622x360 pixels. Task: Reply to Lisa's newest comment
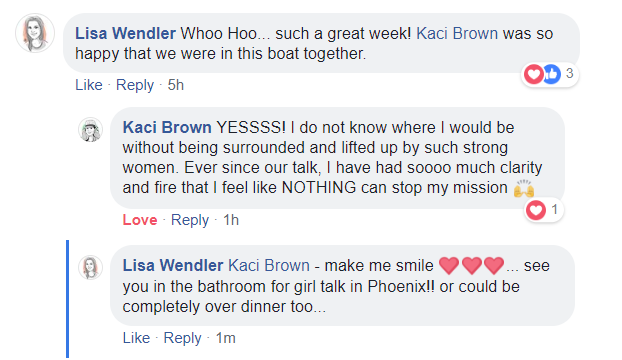(182, 338)
